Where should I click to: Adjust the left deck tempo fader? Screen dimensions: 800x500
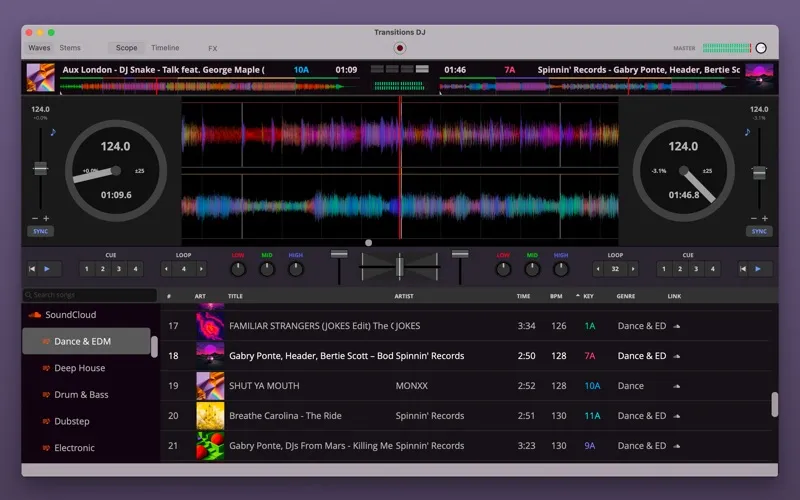tap(40, 168)
